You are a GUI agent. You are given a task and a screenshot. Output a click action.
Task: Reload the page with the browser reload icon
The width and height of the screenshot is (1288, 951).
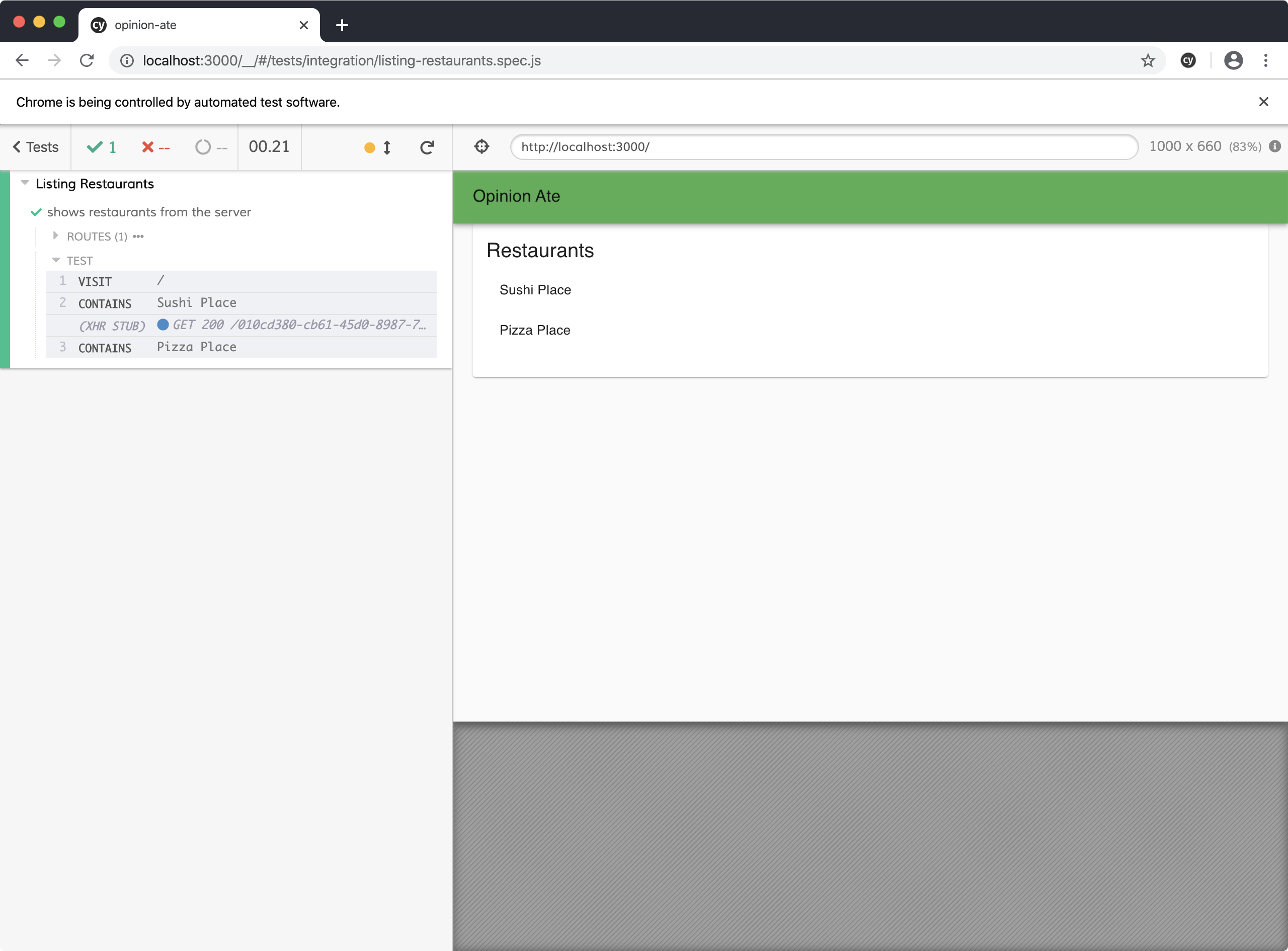(87, 60)
